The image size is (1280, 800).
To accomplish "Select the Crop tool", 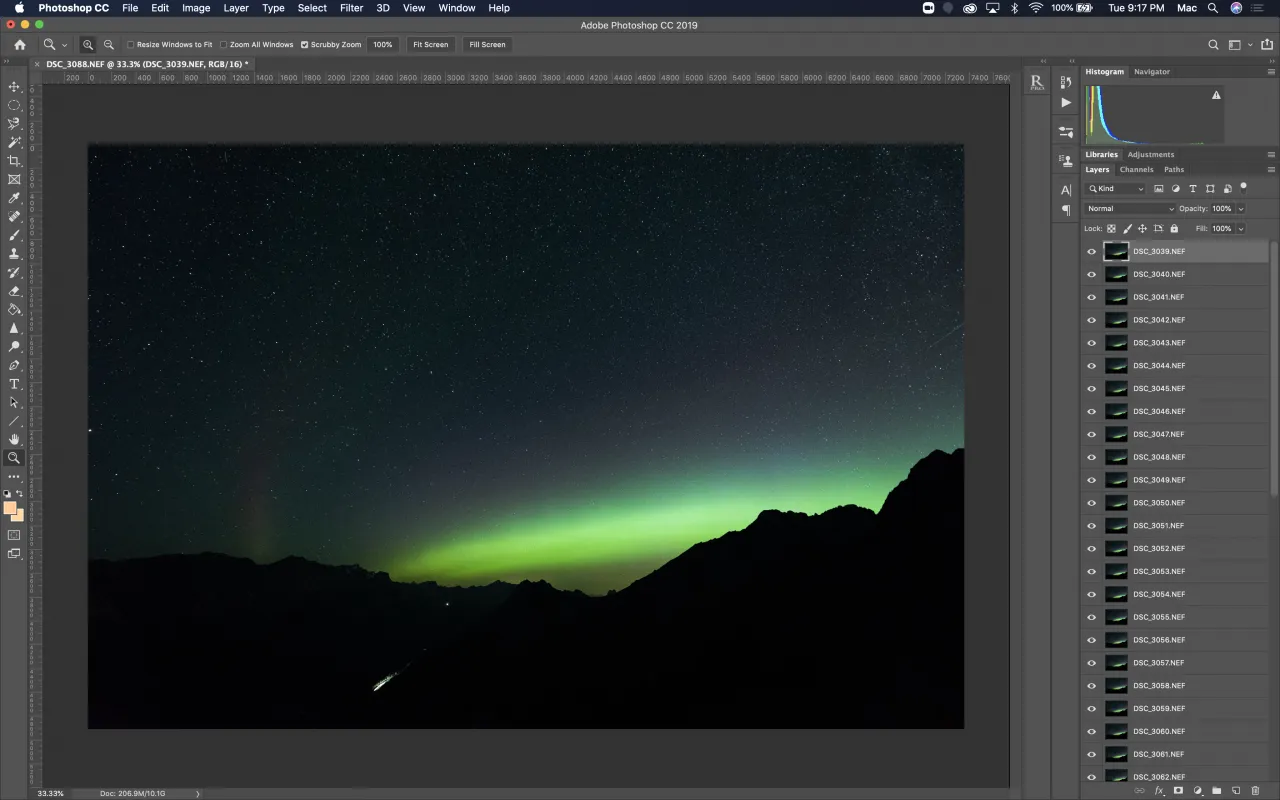I will [x=14, y=160].
